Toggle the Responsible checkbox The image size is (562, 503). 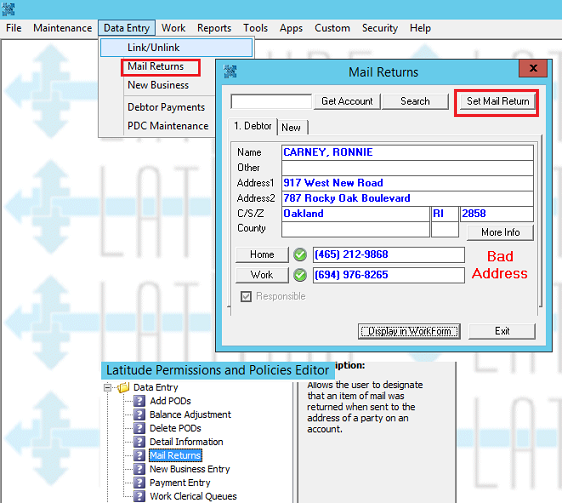246,296
